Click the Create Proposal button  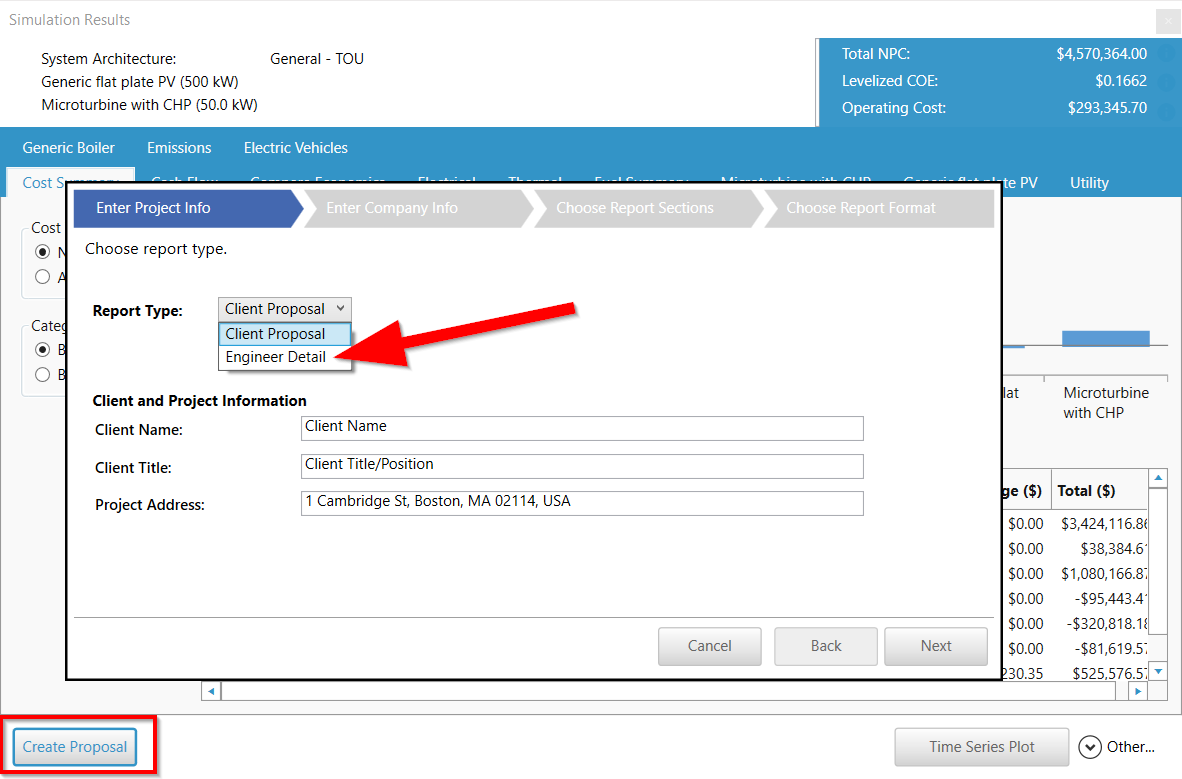pyautogui.click(x=75, y=747)
